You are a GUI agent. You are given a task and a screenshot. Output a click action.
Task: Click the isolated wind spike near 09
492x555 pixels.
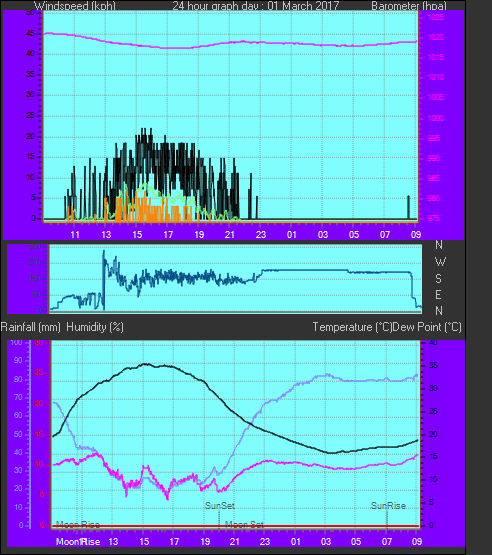[408, 207]
